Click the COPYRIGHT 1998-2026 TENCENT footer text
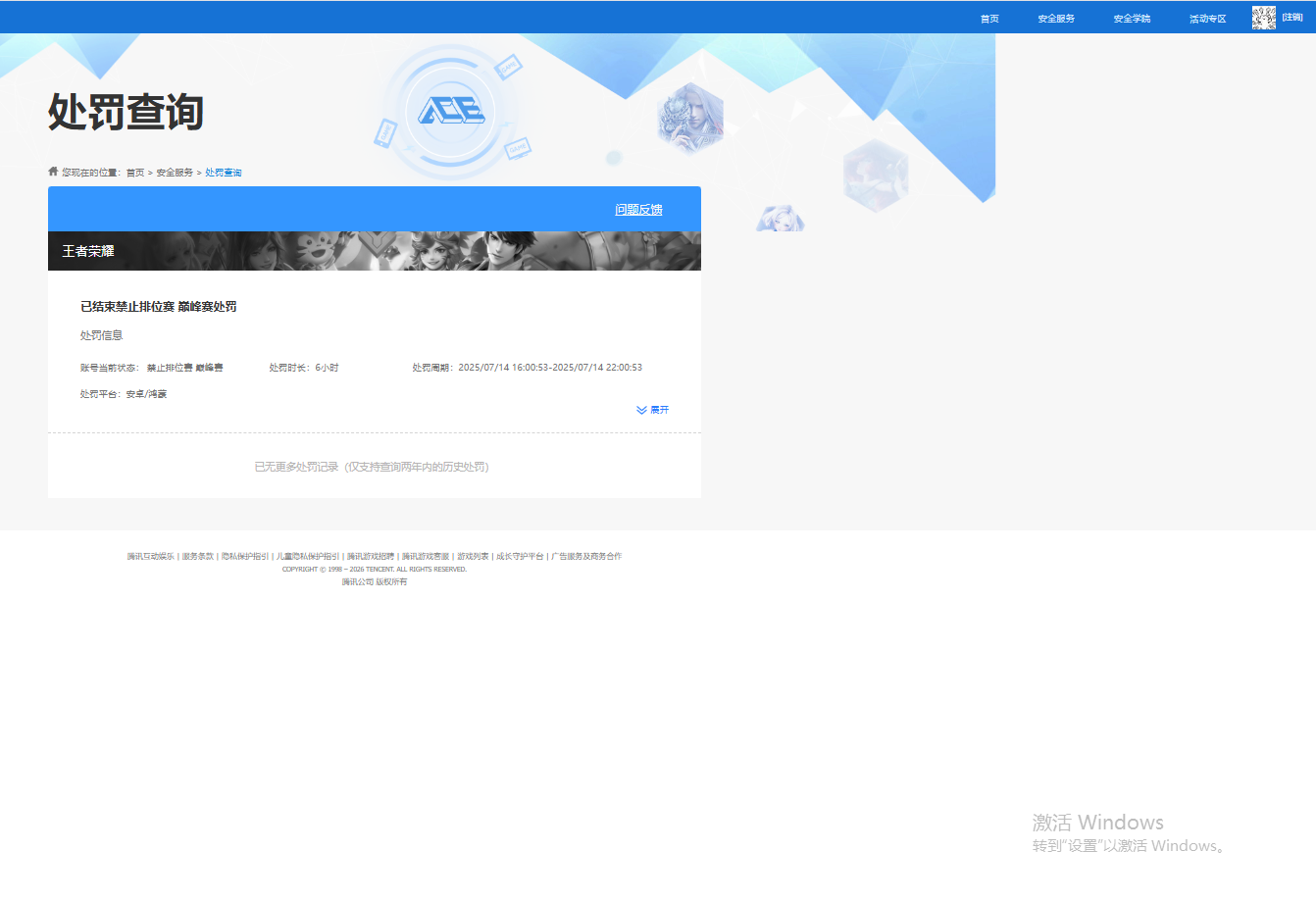1316x901 pixels. click(375, 570)
